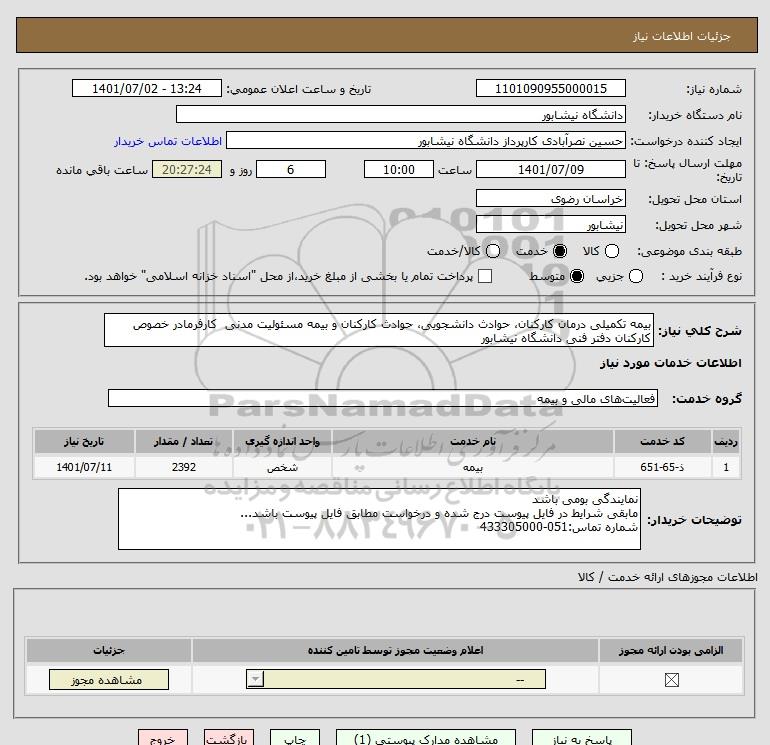Click اطلاعات خدمات مورد نیاز heading
Image resolution: width=770 pixels, height=745 pixels.
click(x=670, y=363)
